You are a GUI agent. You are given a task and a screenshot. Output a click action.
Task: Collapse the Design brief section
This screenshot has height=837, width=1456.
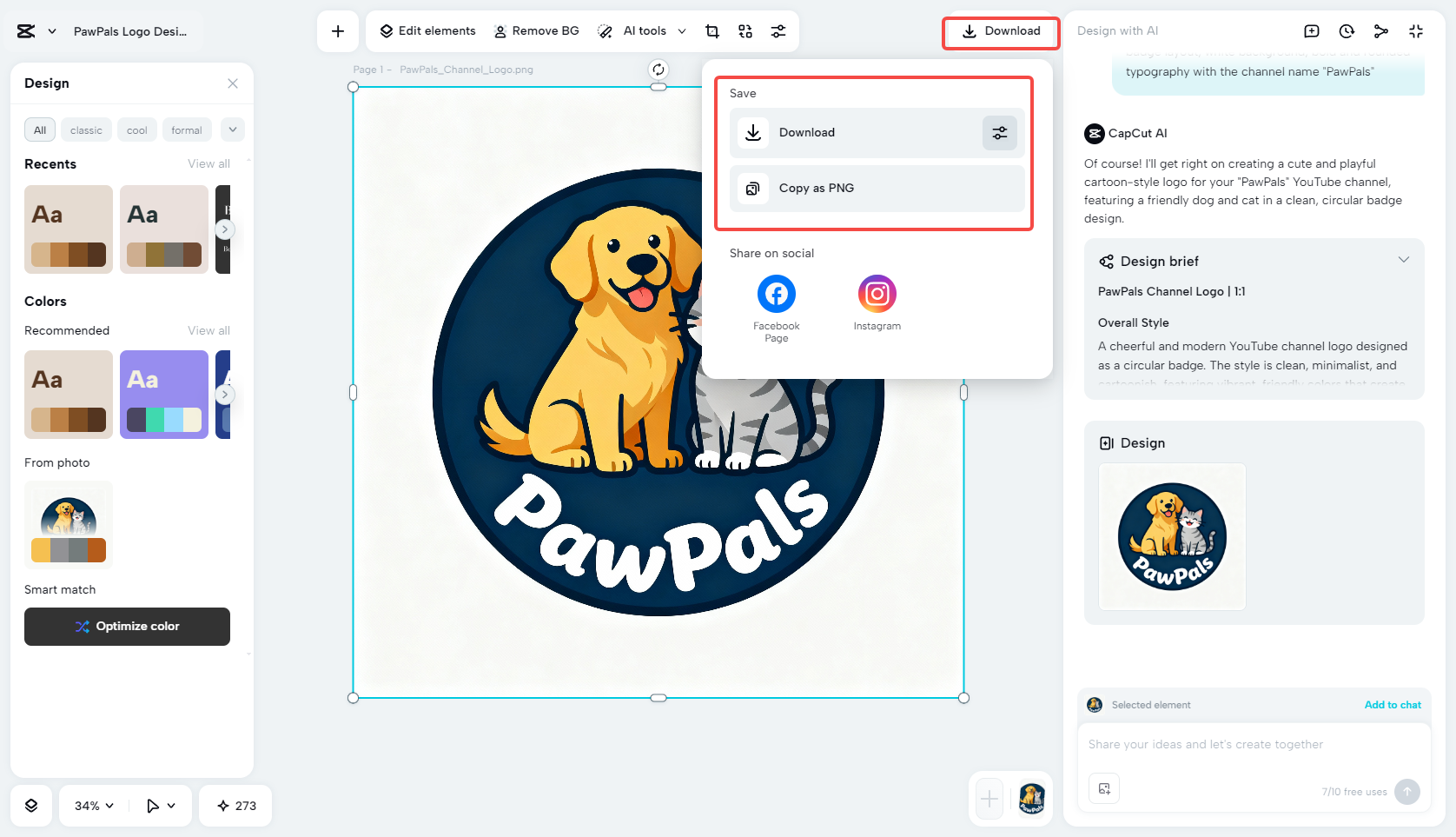tap(1405, 260)
